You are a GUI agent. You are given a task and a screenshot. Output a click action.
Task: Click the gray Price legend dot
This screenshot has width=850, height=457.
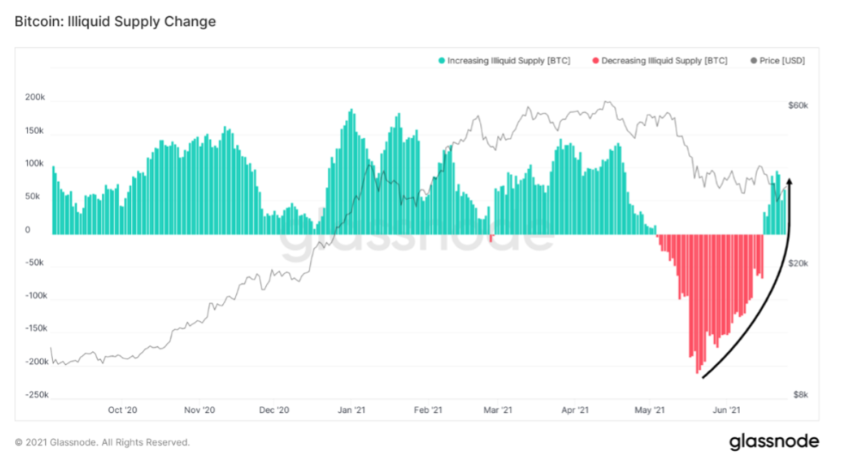coord(754,61)
